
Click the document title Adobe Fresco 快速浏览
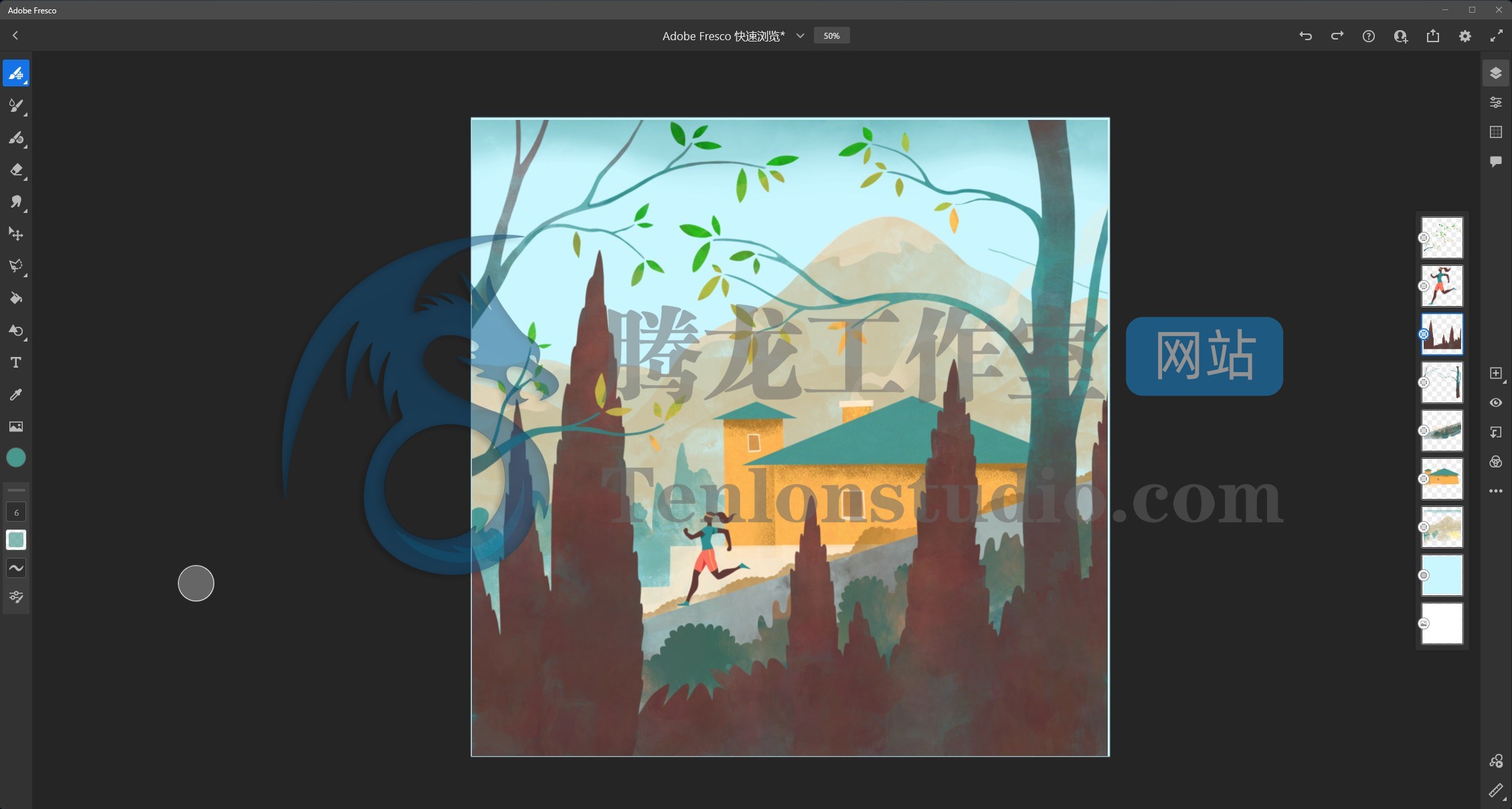tap(723, 36)
